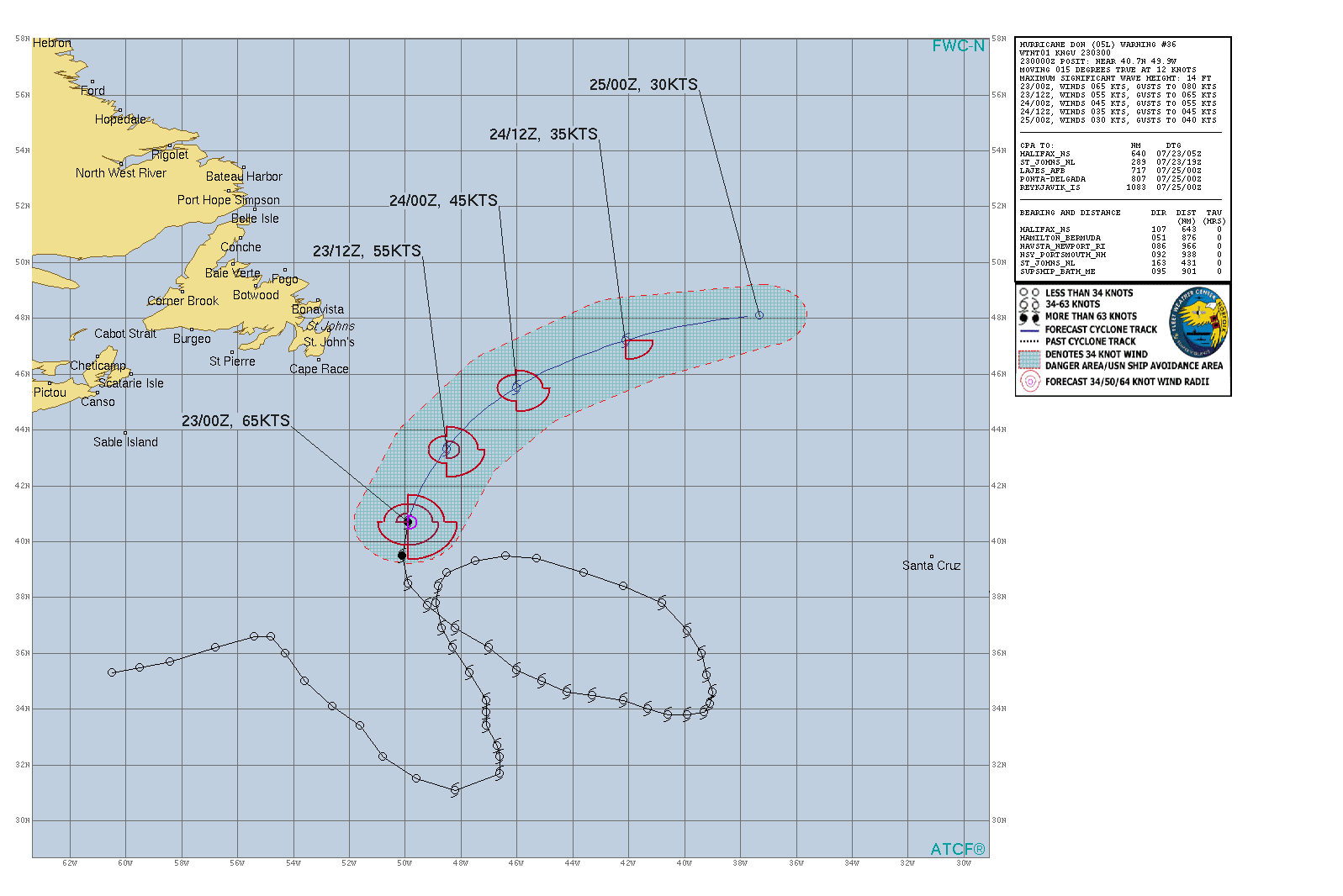Click the '34-63 knots' legend symbols
This screenshot has height=896, width=1343.
pyautogui.click(x=1029, y=304)
